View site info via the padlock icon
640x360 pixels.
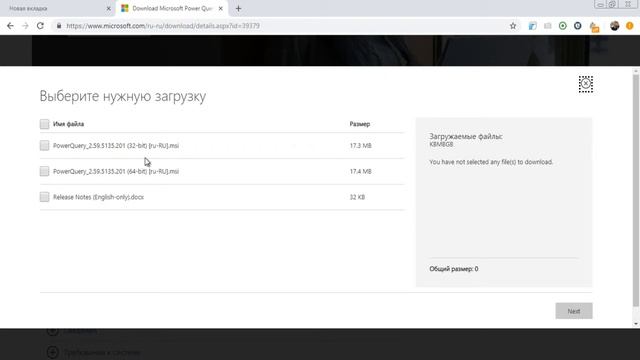click(x=59, y=26)
